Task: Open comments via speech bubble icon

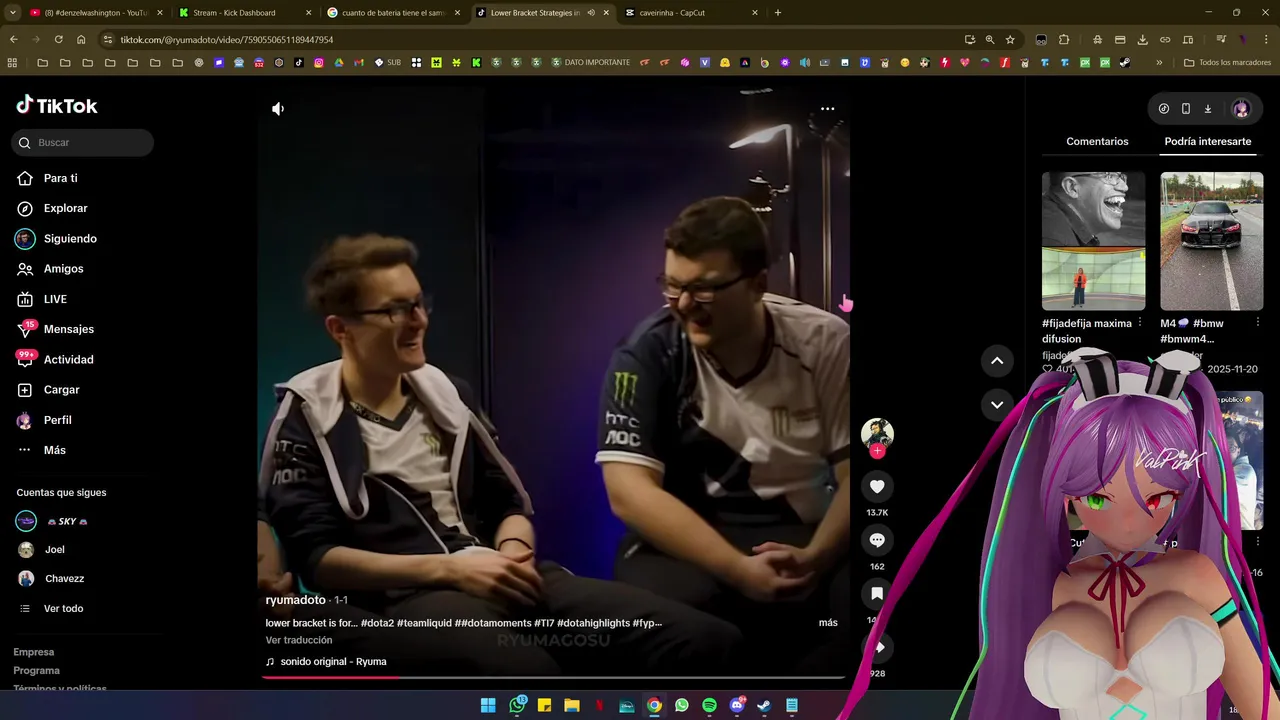Action: pos(877,540)
